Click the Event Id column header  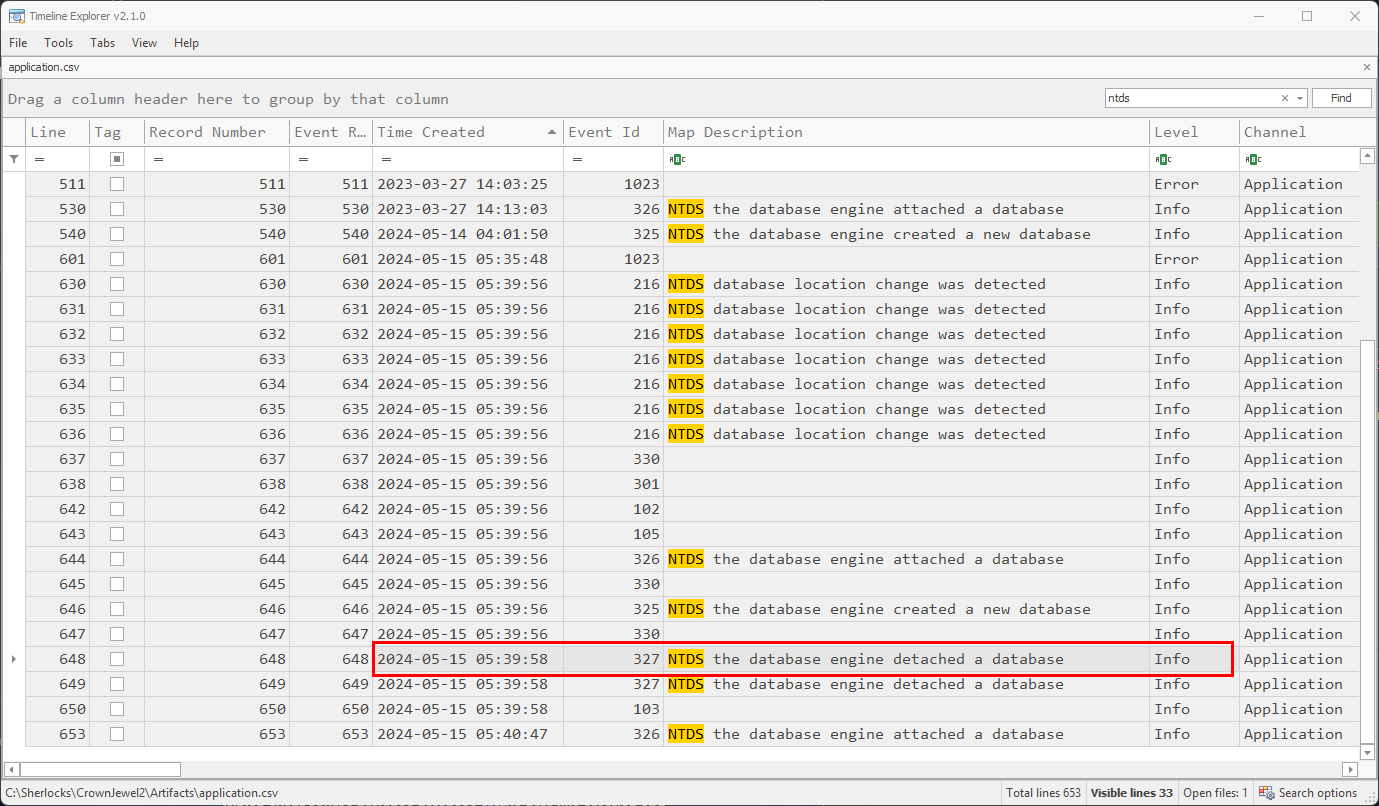pyautogui.click(x=604, y=132)
